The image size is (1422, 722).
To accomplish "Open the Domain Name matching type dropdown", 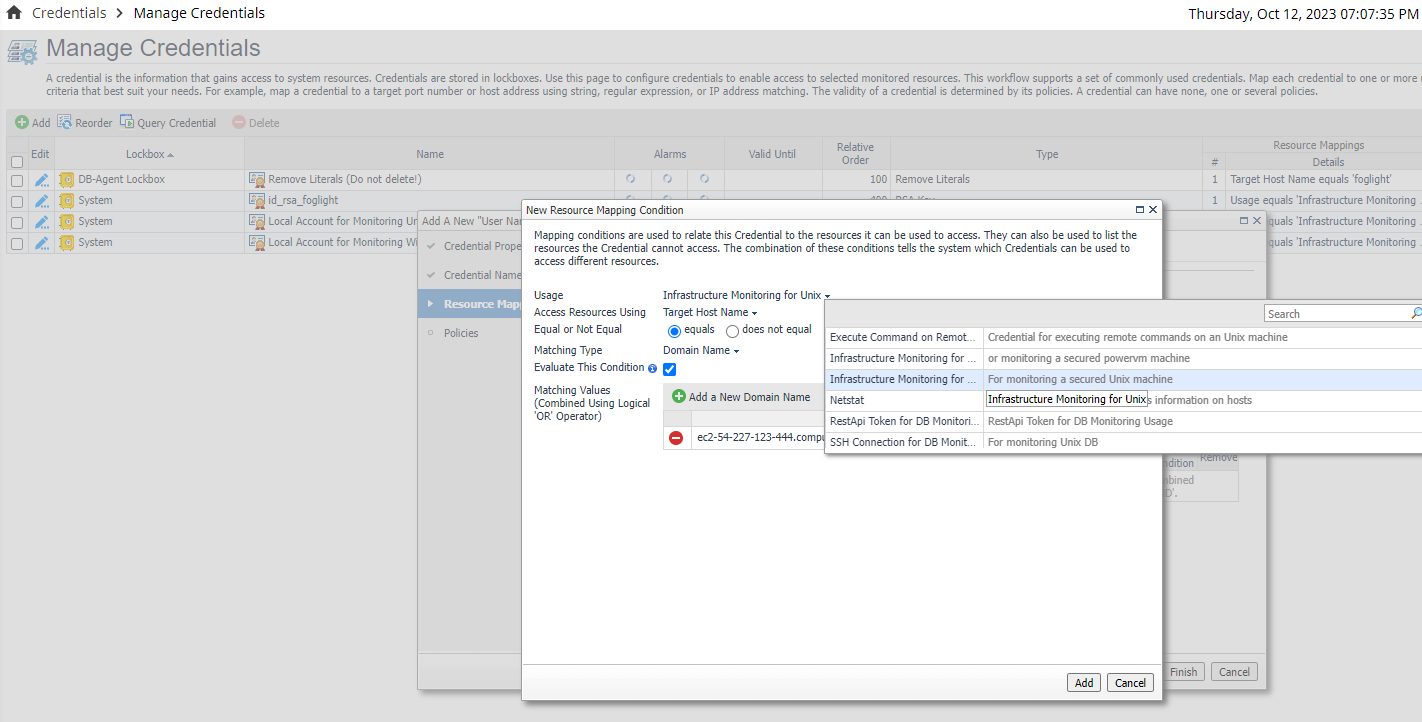I will coord(701,351).
